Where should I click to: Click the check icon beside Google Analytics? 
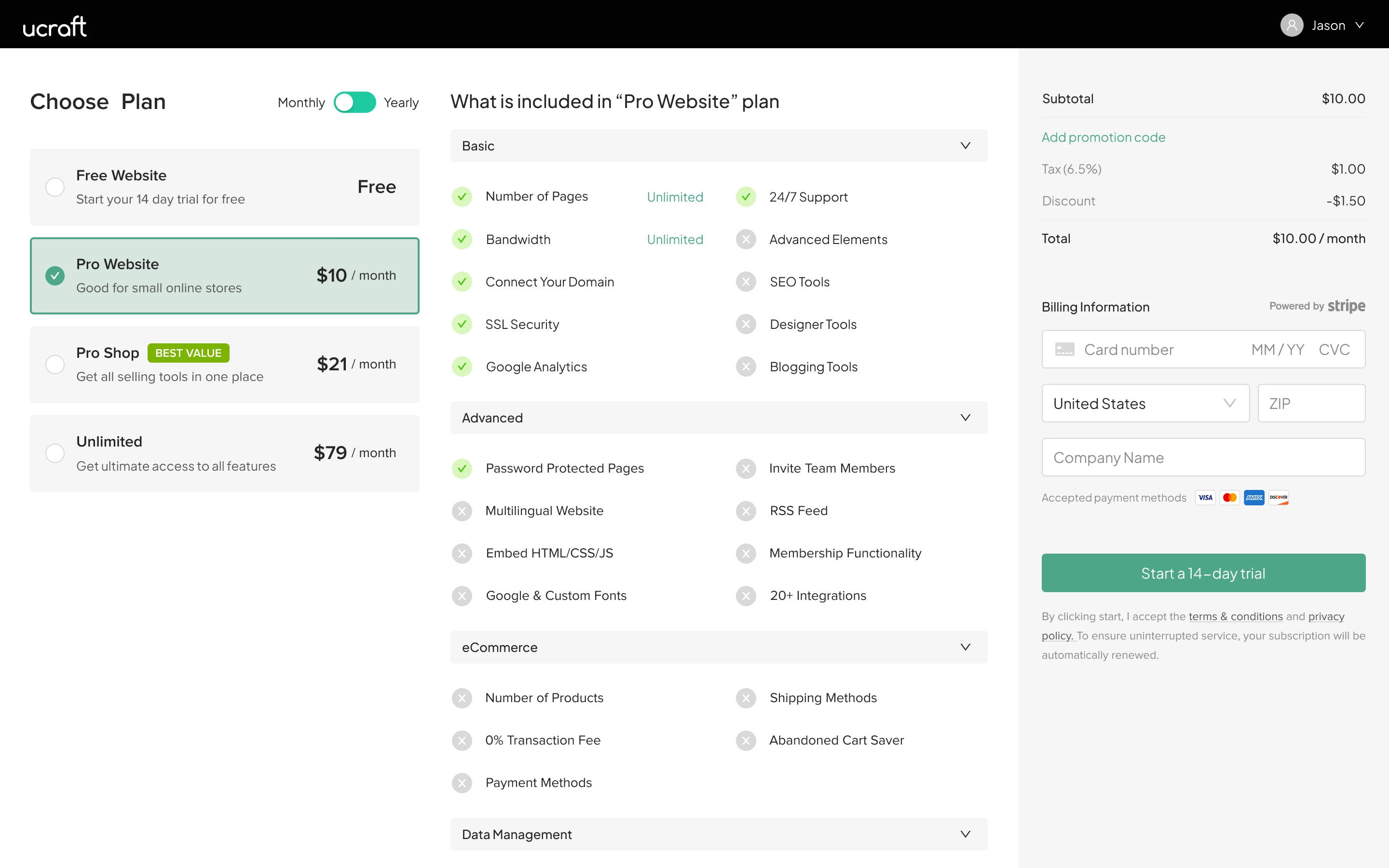pos(462,367)
